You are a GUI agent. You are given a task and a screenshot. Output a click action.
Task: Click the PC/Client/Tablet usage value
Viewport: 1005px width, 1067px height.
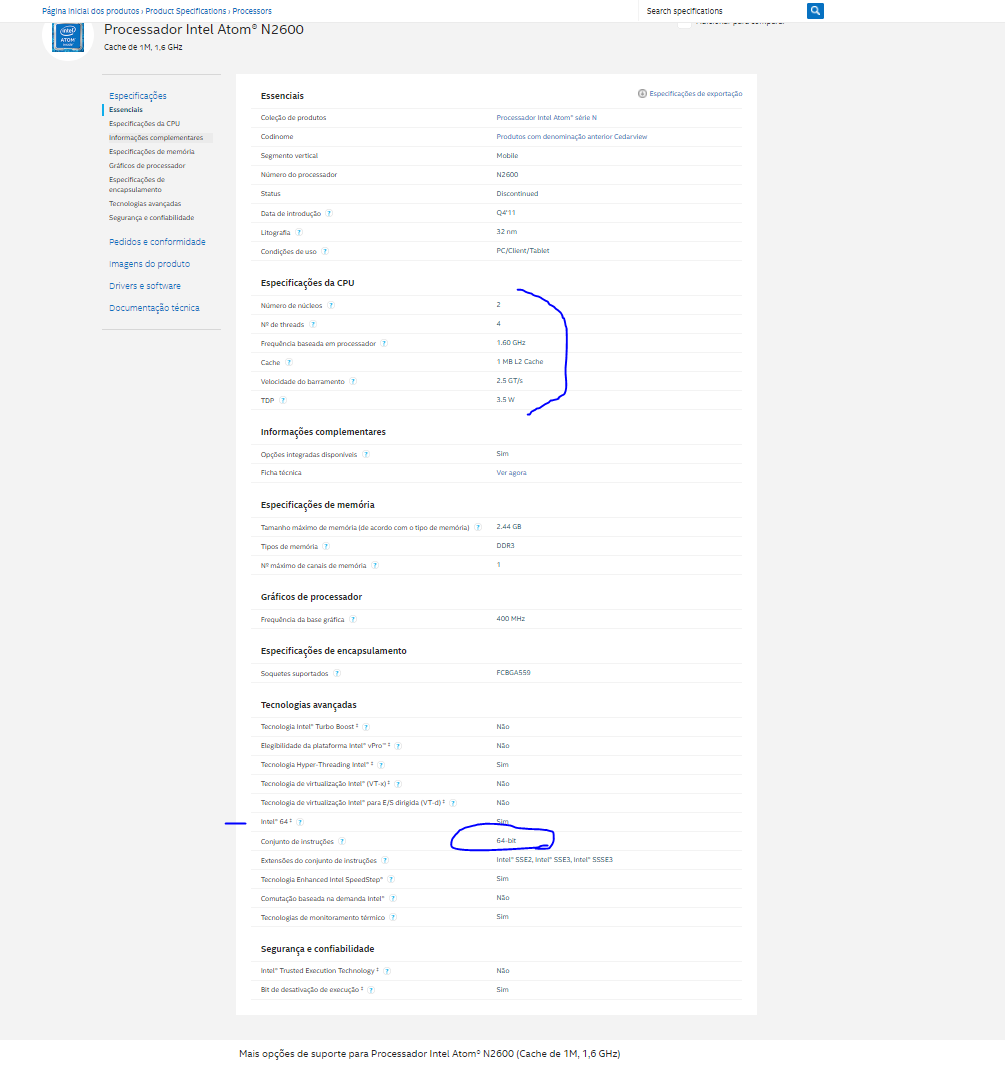point(523,251)
